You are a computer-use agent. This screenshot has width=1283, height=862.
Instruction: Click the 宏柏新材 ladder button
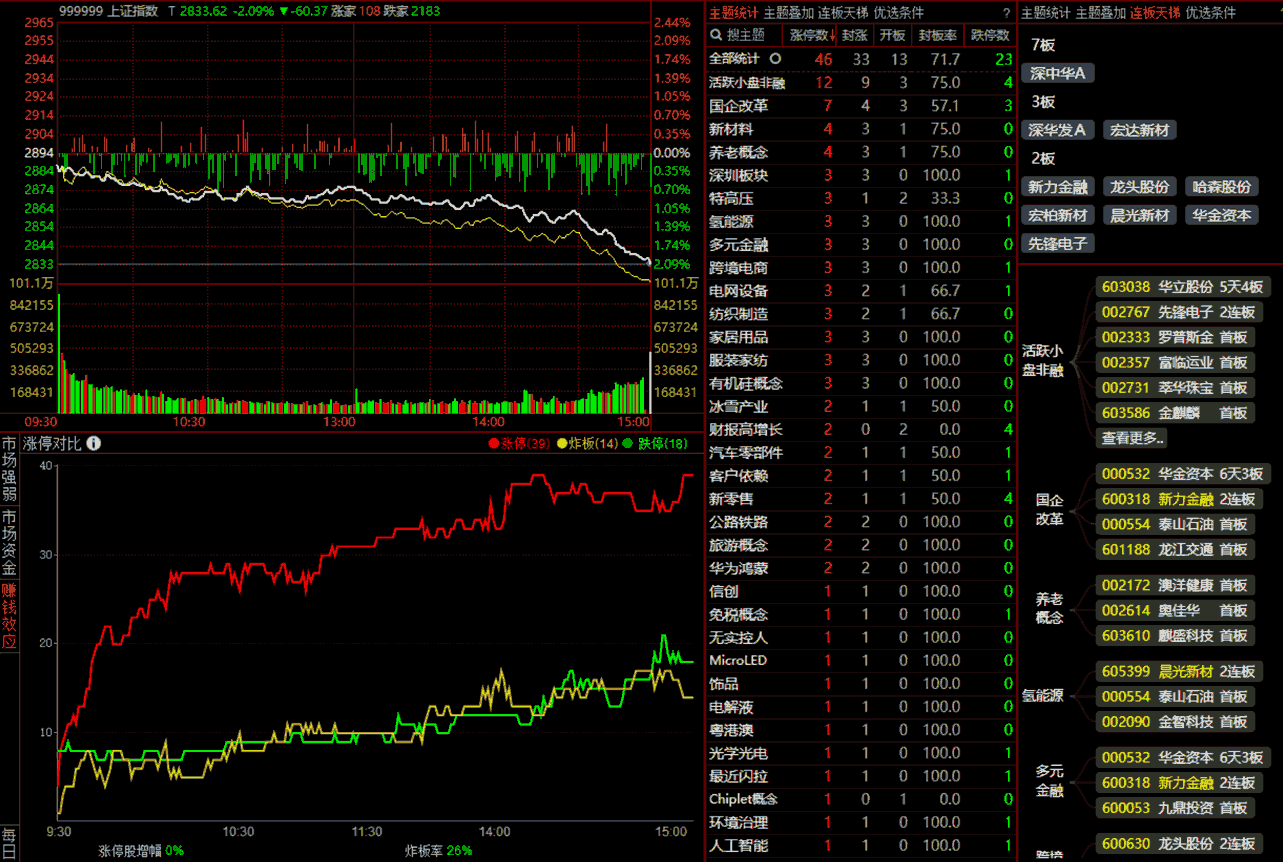coord(1058,215)
